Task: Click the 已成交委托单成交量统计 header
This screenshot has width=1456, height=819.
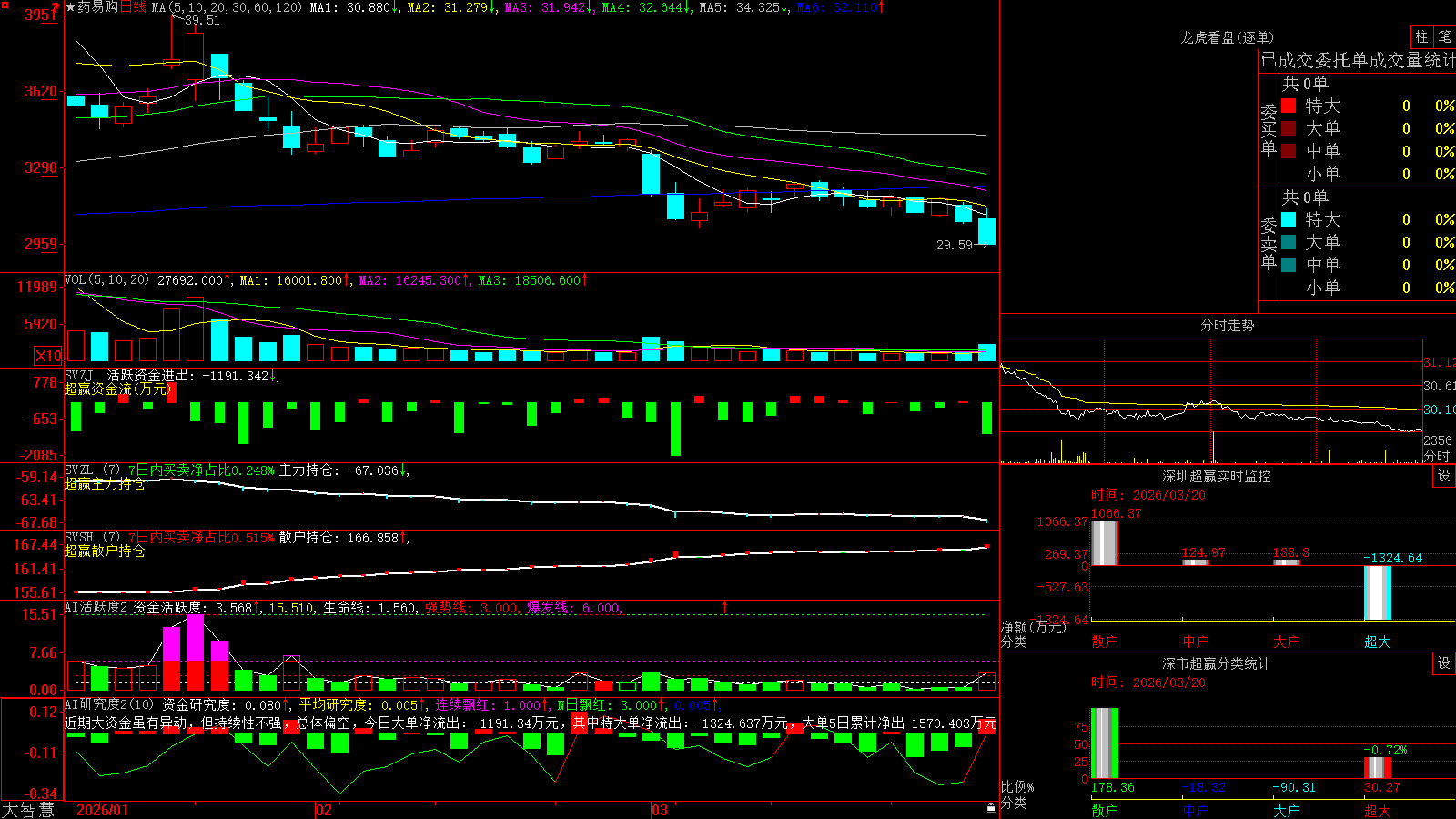Action: point(1358,60)
